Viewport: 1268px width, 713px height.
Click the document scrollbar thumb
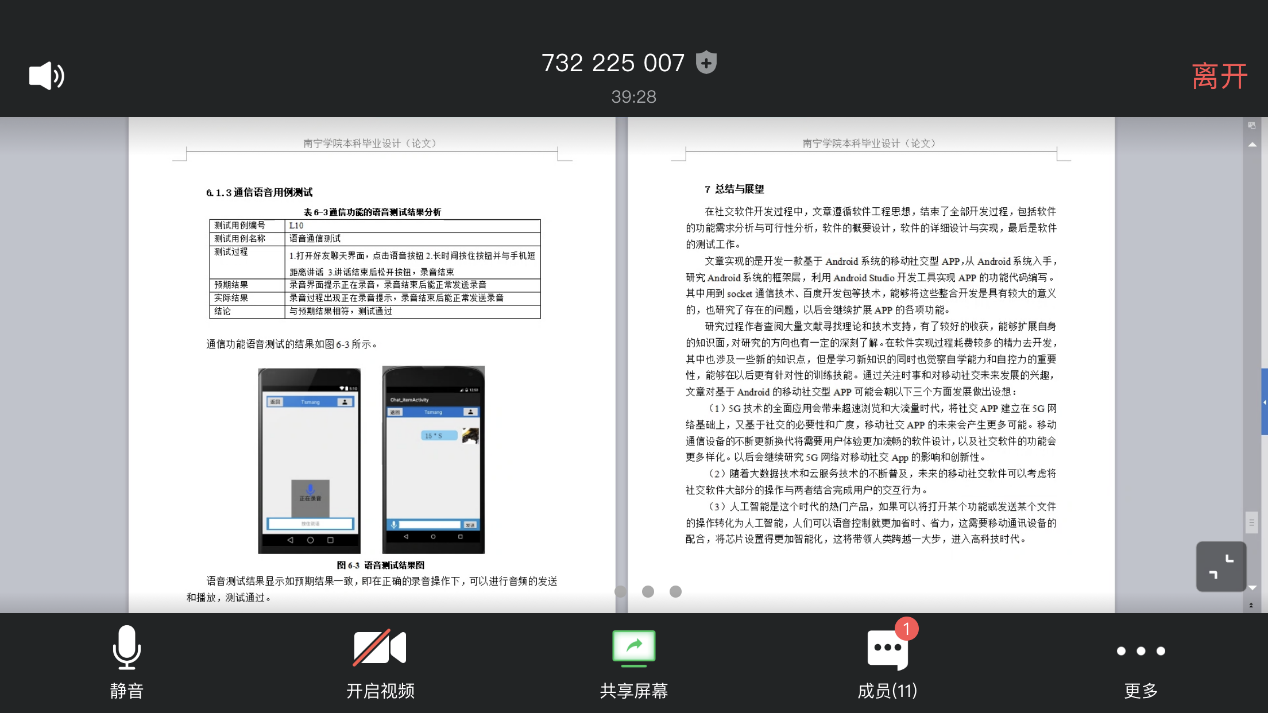pyautogui.click(x=1251, y=522)
